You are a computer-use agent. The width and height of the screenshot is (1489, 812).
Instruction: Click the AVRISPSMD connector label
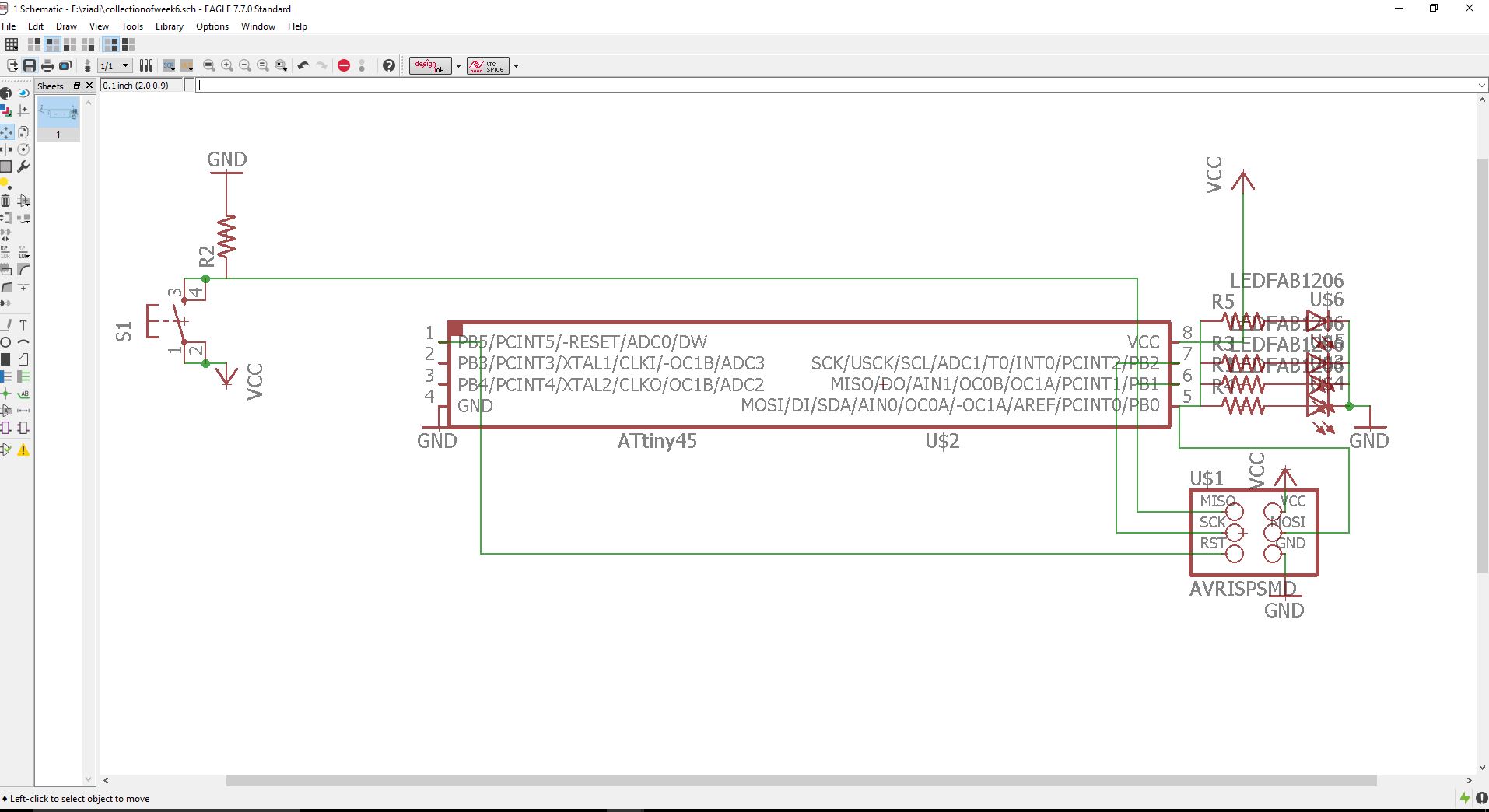point(1242,590)
